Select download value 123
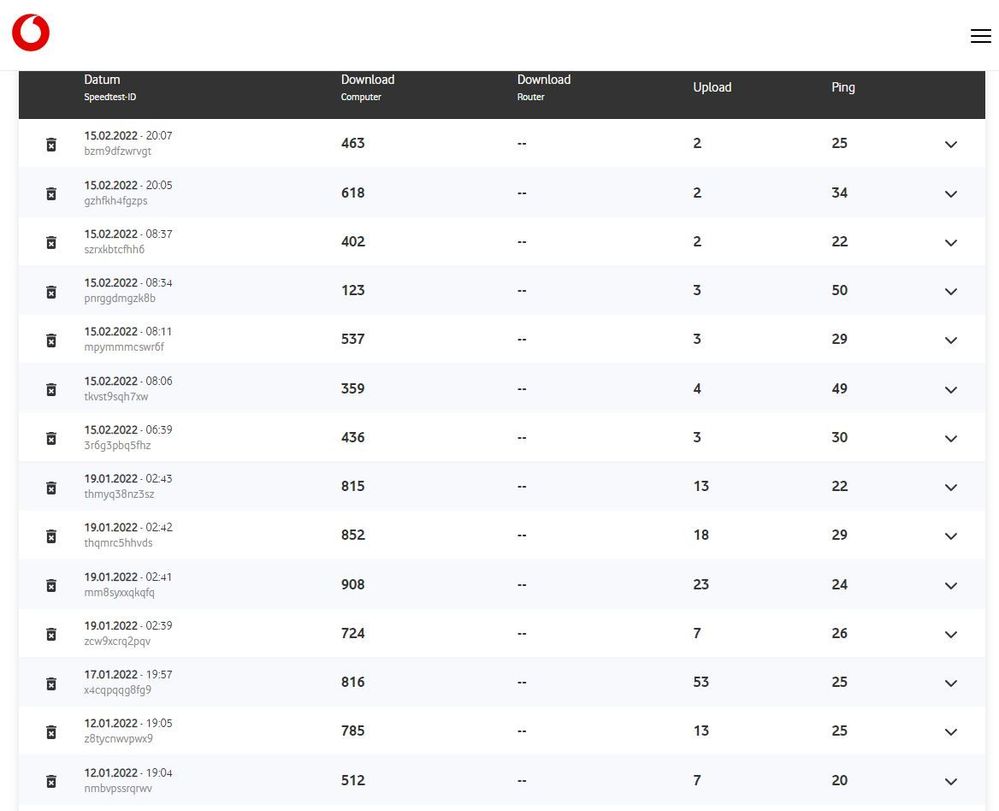This screenshot has width=999, height=811. (353, 290)
